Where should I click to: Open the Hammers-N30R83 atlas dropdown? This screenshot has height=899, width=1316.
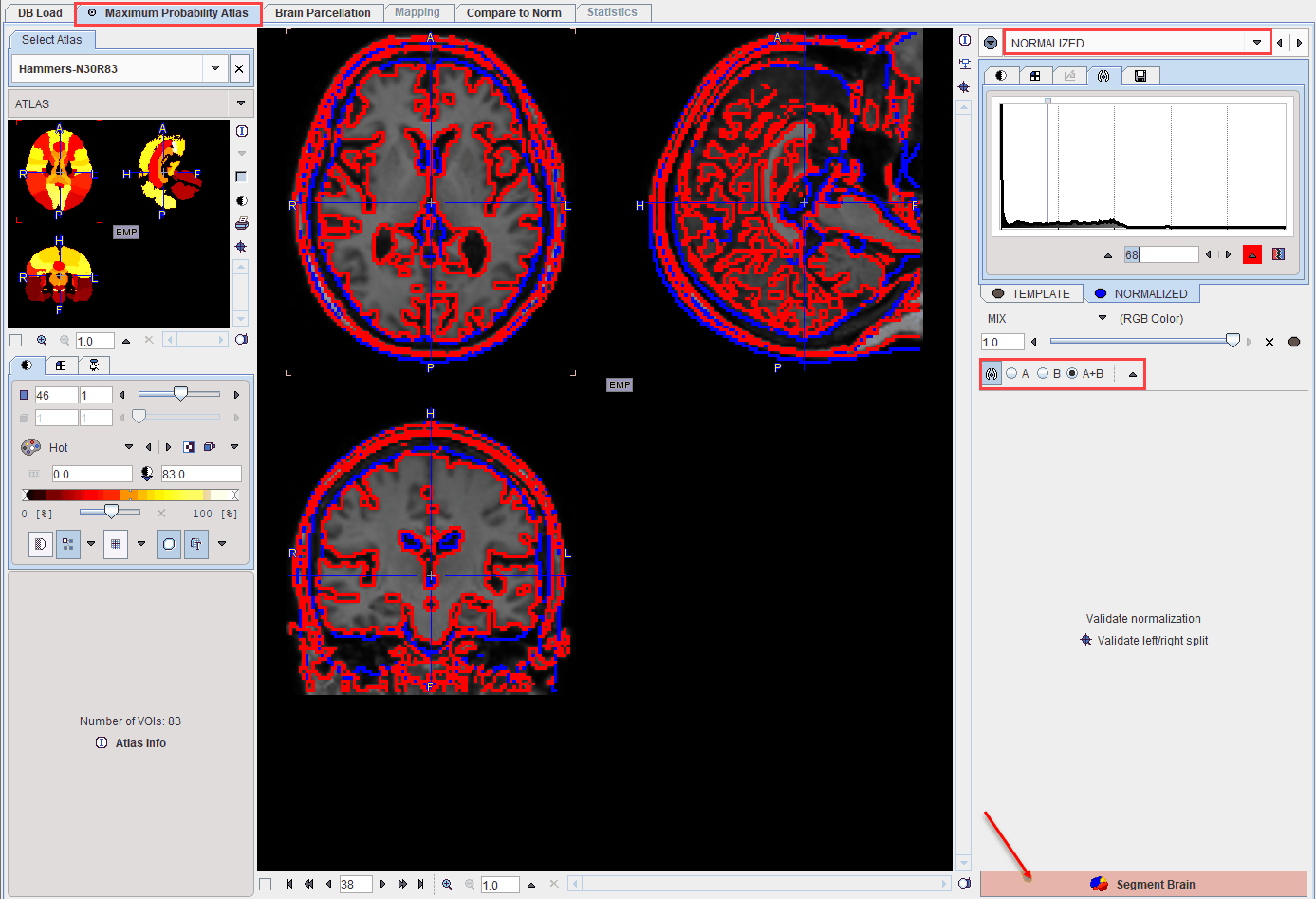[215, 68]
